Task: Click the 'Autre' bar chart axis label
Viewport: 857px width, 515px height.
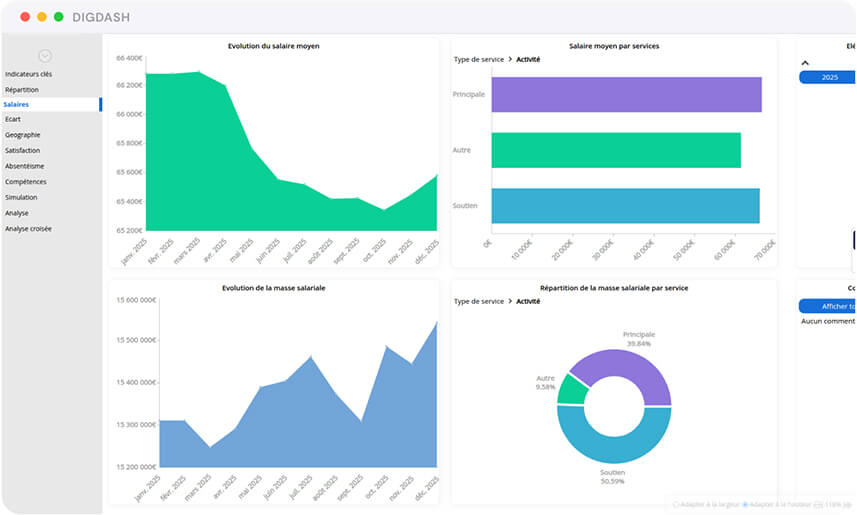Action: coord(461,150)
